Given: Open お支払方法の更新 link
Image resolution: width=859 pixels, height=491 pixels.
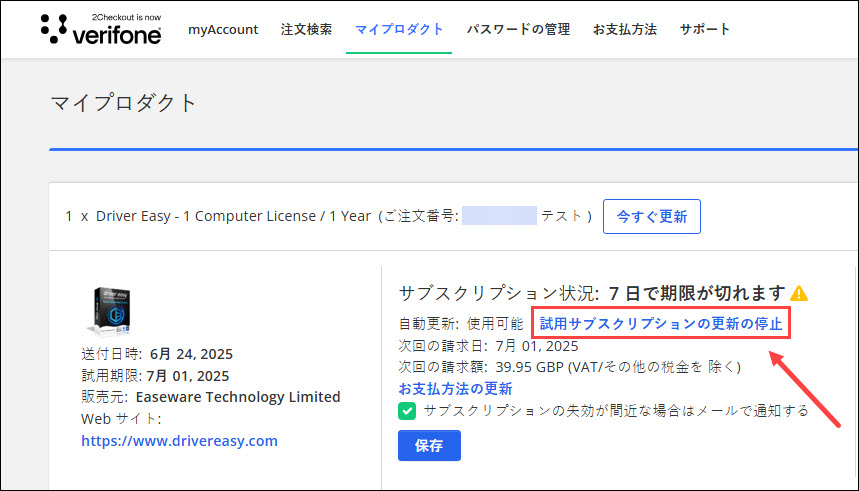Looking at the screenshot, I should 455,389.
